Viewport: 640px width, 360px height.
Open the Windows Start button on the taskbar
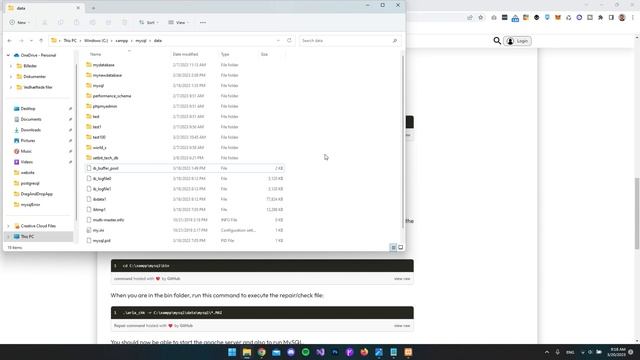tap(232, 352)
